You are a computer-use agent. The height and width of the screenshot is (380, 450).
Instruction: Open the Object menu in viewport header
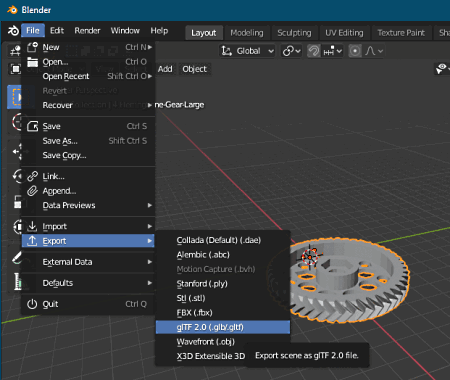tap(194, 69)
